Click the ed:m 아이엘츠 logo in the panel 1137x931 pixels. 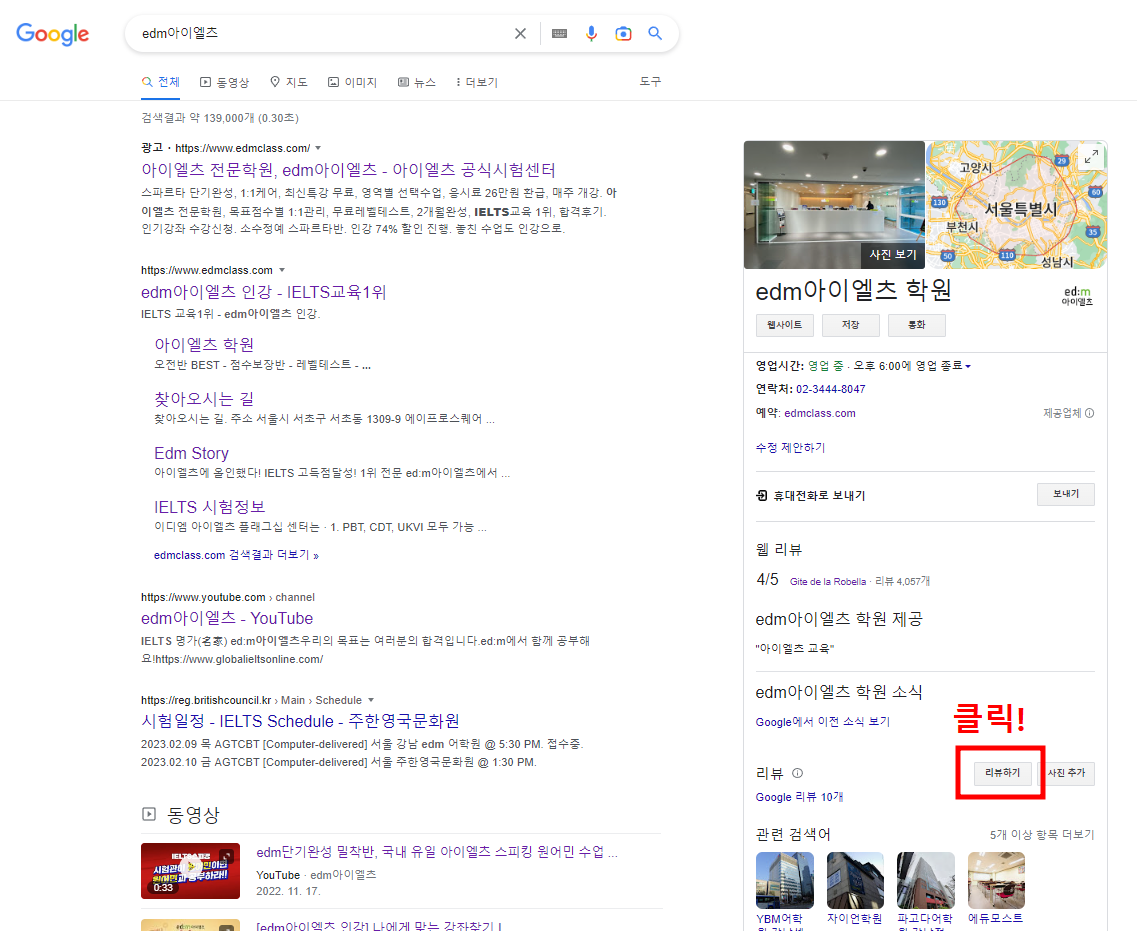(1078, 295)
